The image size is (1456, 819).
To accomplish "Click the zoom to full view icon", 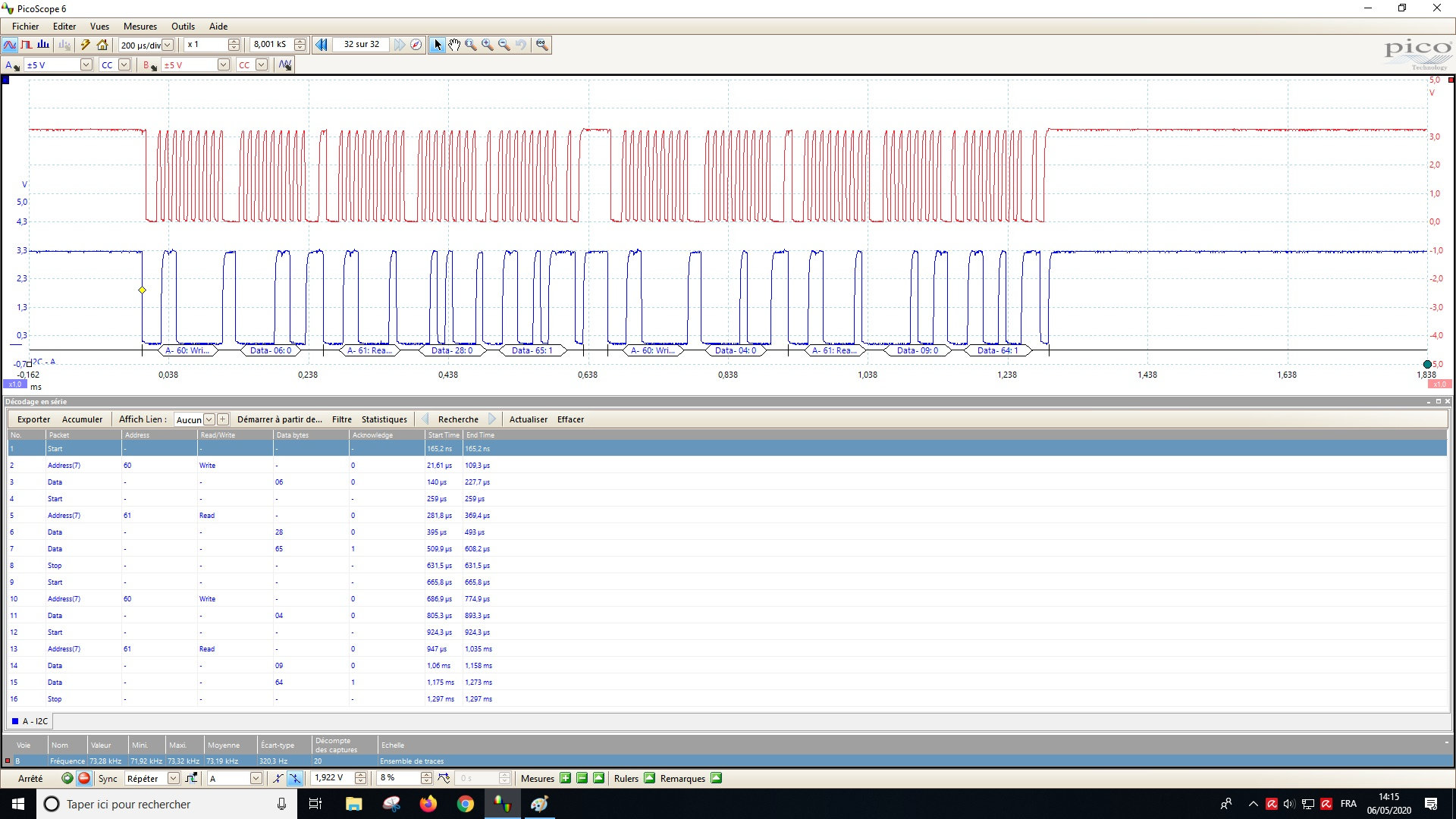I will coord(541,45).
